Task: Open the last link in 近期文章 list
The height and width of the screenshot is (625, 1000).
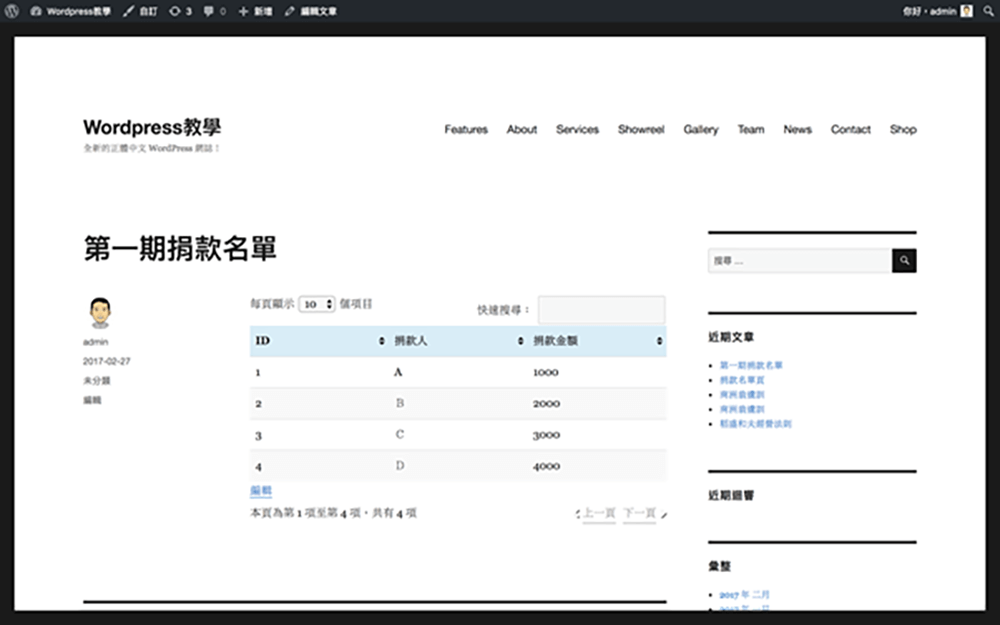Action: pos(756,423)
